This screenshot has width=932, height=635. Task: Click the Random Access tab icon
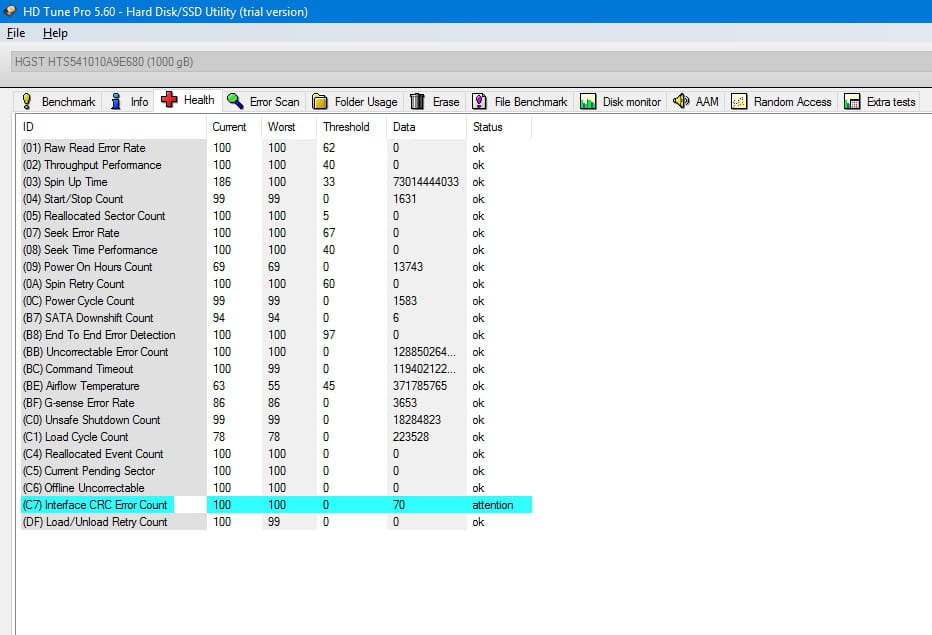pos(739,101)
